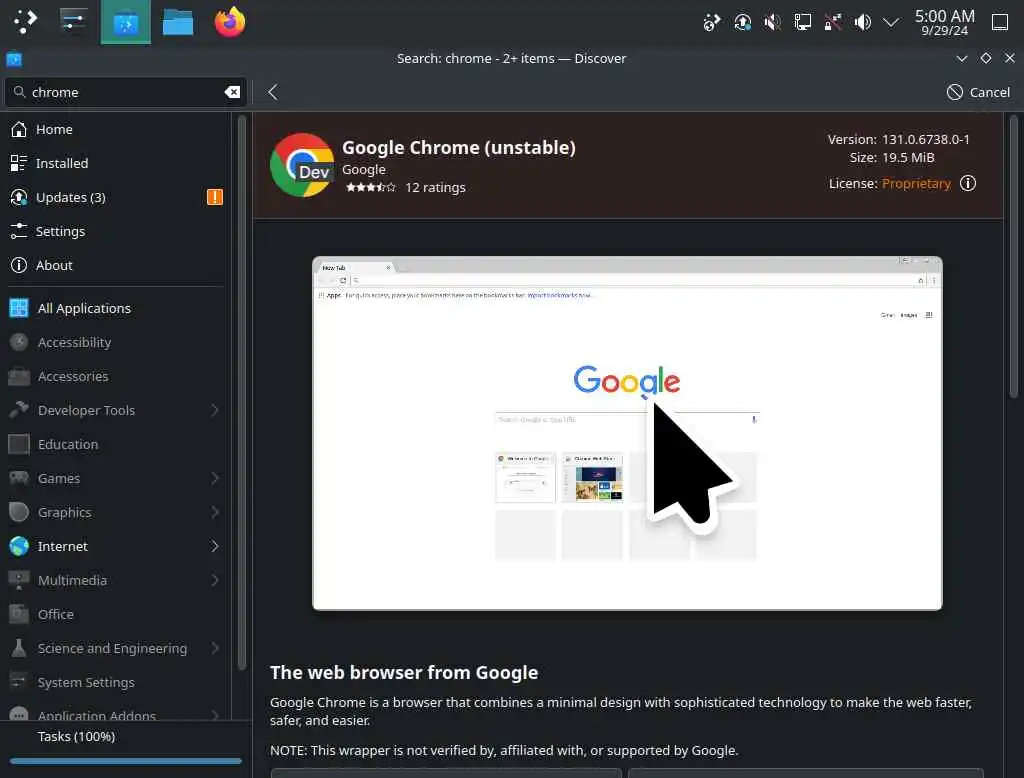Image resolution: width=1024 pixels, height=778 pixels.
Task: Cancel the current installation
Action: (x=978, y=92)
